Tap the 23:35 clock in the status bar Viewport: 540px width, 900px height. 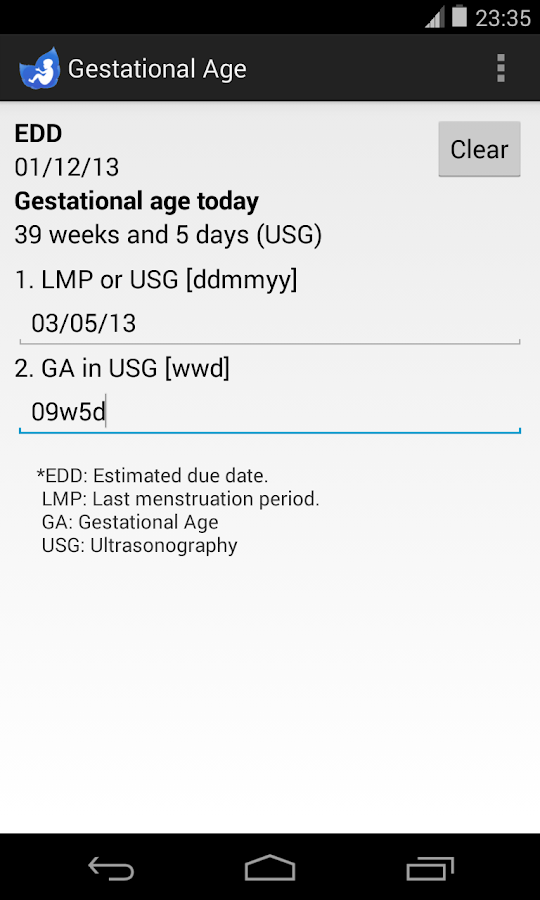coord(503,18)
